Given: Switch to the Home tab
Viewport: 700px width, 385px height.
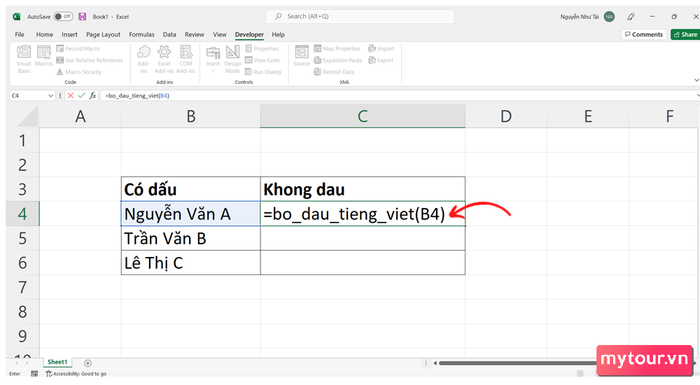Looking at the screenshot, I should click(44, 34).
